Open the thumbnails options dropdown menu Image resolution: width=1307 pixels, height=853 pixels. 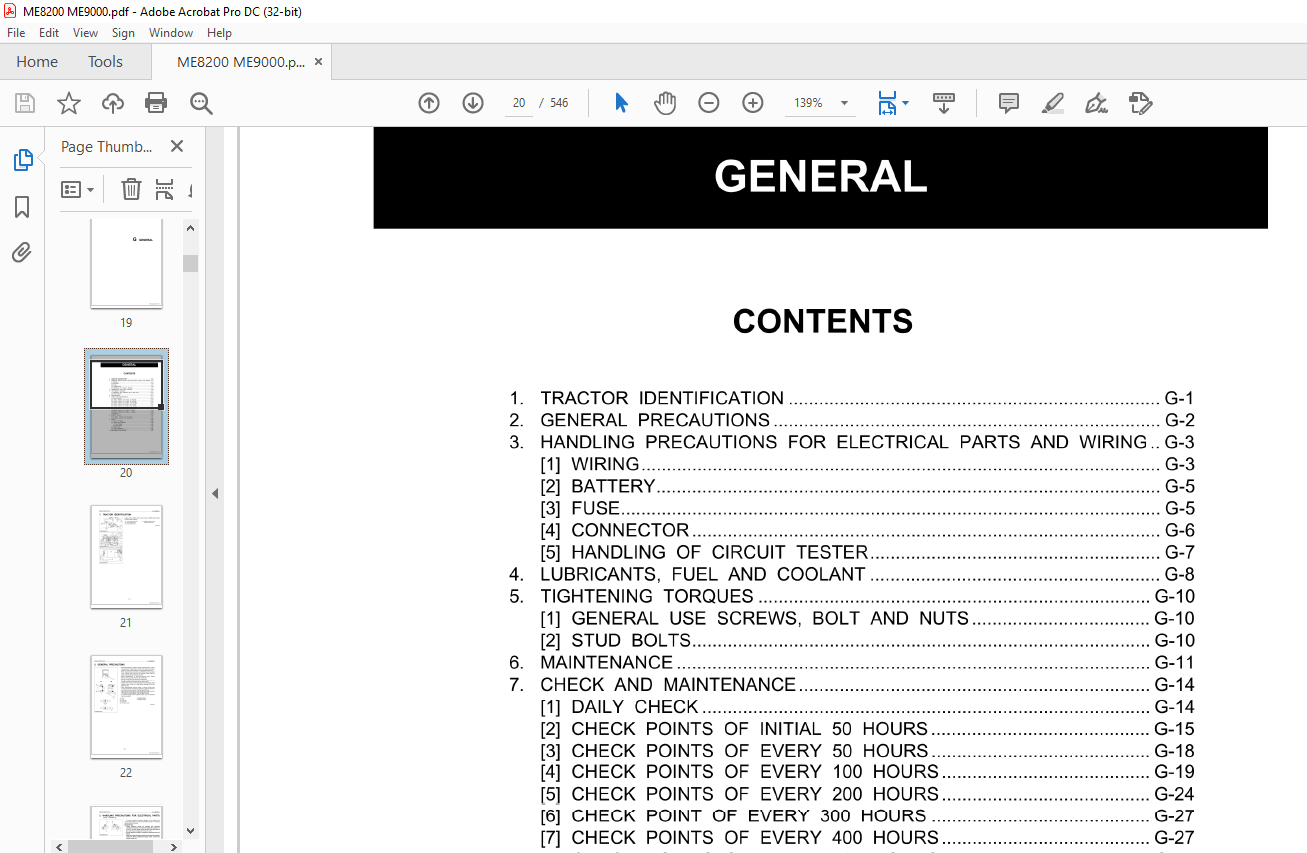pos(77,189)
